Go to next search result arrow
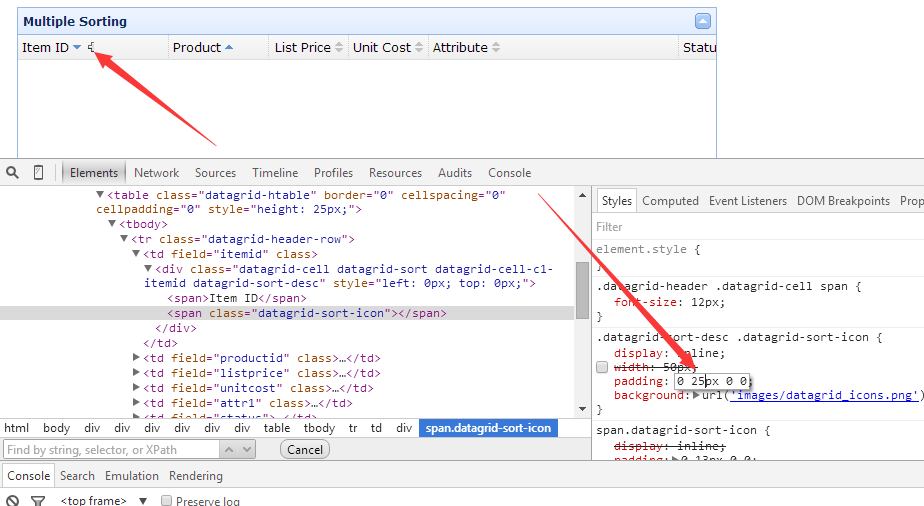This screenshot has width=924, height=506. (247, 449)
